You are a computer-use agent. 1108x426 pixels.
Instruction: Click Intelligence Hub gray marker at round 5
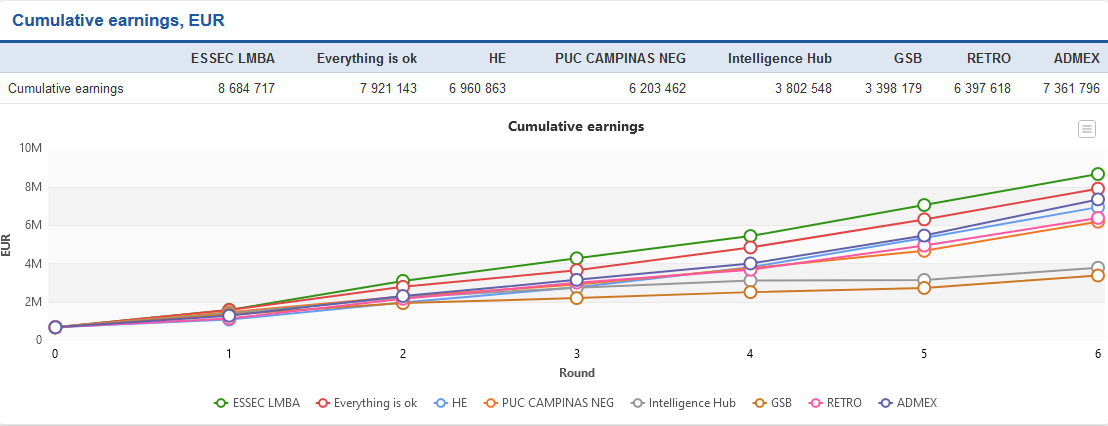click(x=924, y=280)
